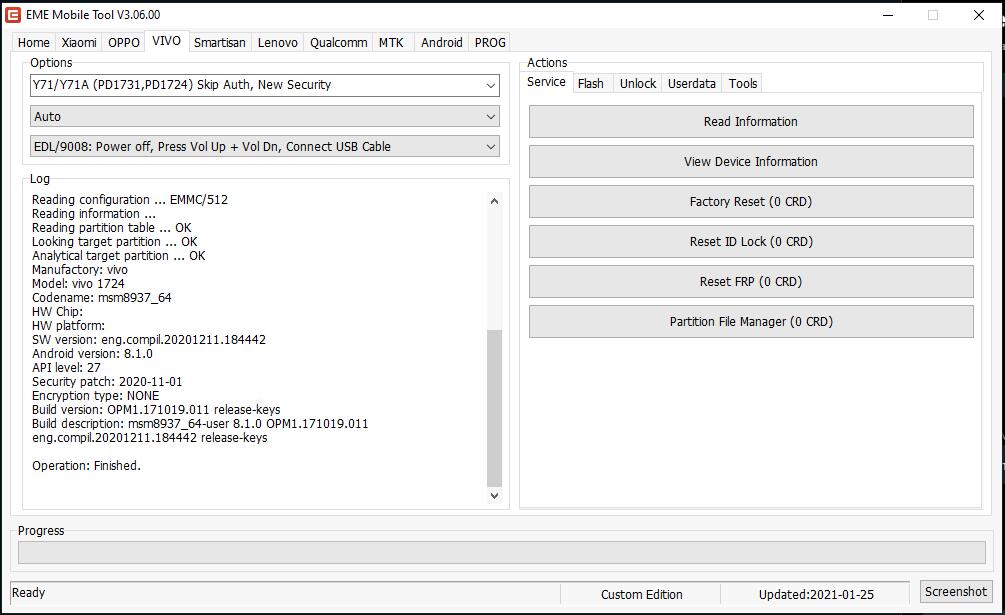This screenshot has height=615, width=1005.
Task: Click the 'Ready' status bar text
Action: coord(28,593)
